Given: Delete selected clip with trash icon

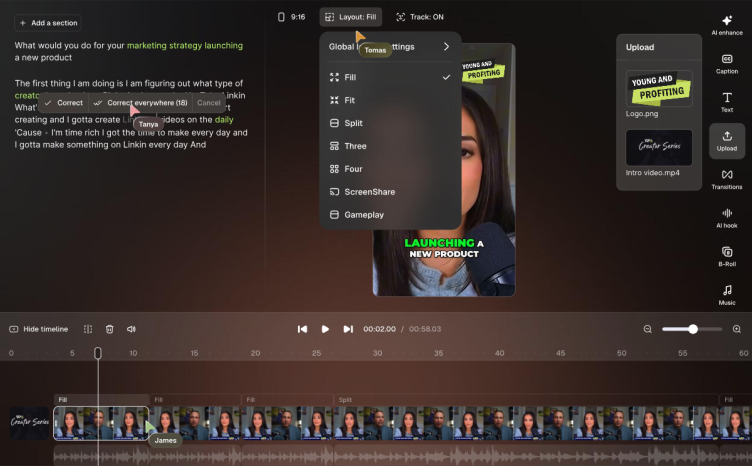Looking at the screenshot, I should (110, 329).
